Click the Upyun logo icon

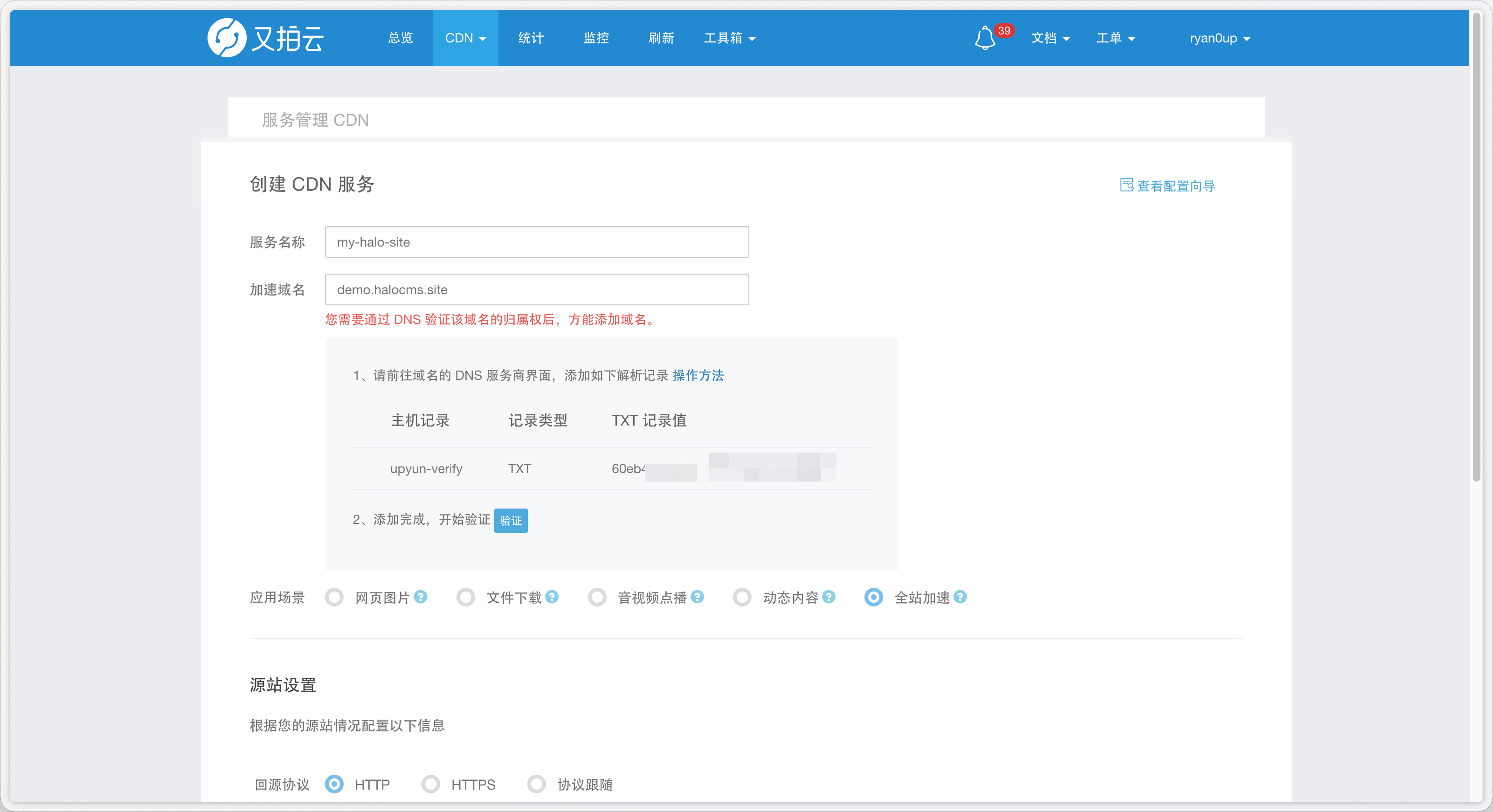(226, 38)
